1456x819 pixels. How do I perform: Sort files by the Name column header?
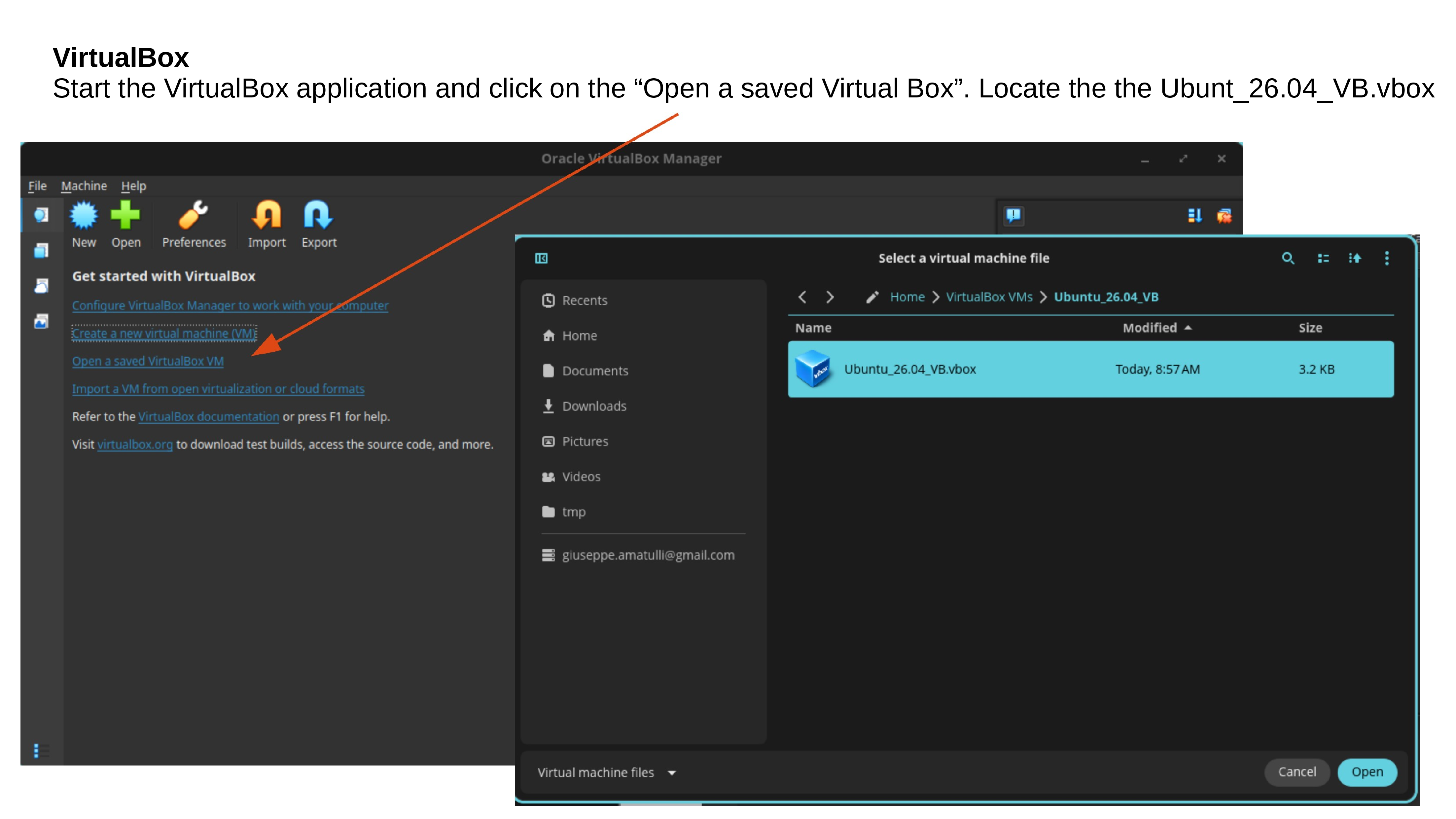pyautogui.click(x=813, y=328)
